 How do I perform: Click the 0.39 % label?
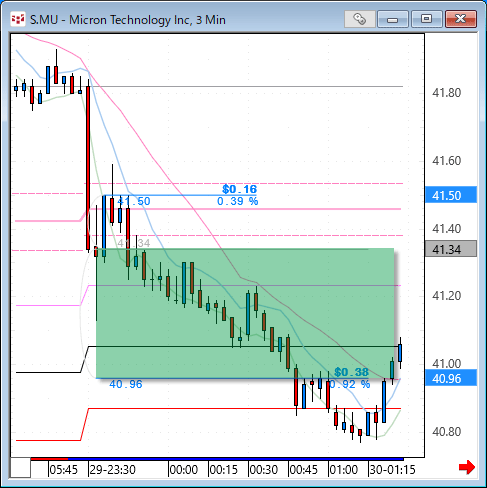[x=237, y=201]
